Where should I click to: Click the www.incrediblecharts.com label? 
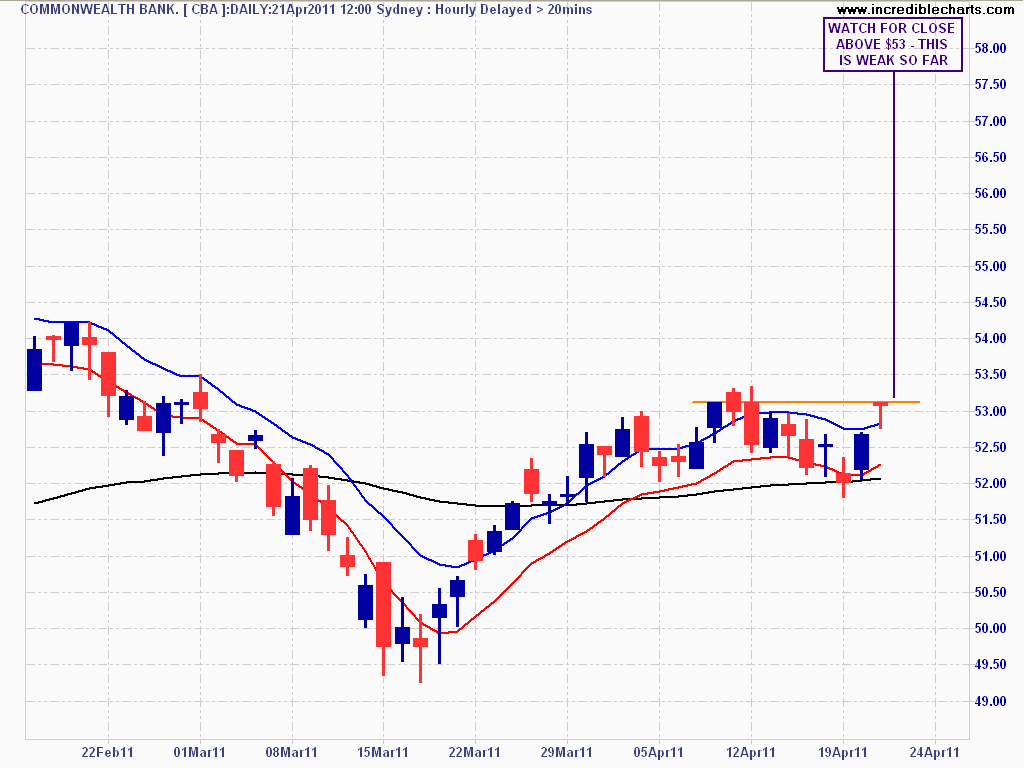(x=925, y=9)
